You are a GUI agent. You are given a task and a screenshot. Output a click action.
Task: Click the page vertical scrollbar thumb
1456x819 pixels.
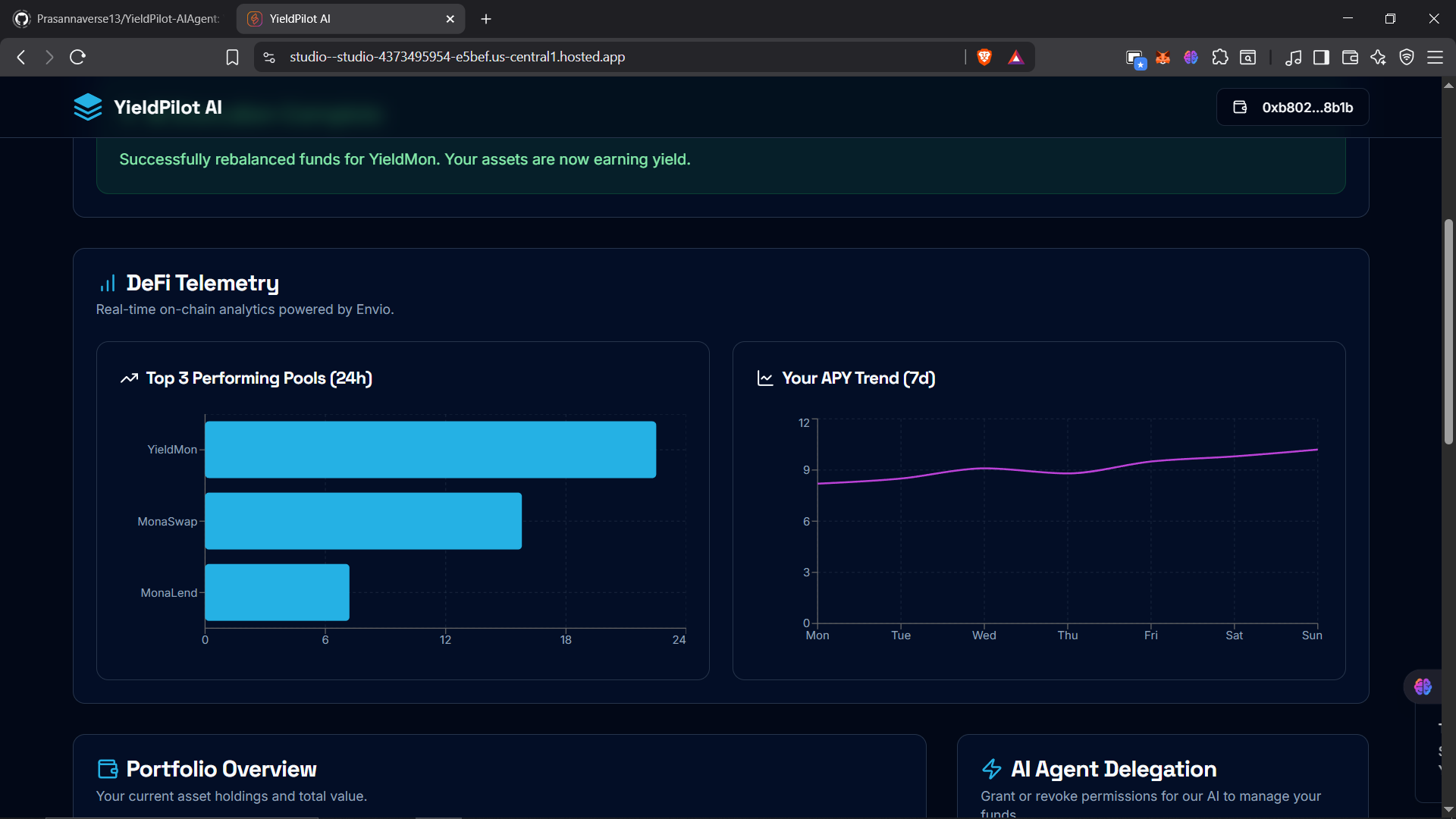pos(1448,331)
